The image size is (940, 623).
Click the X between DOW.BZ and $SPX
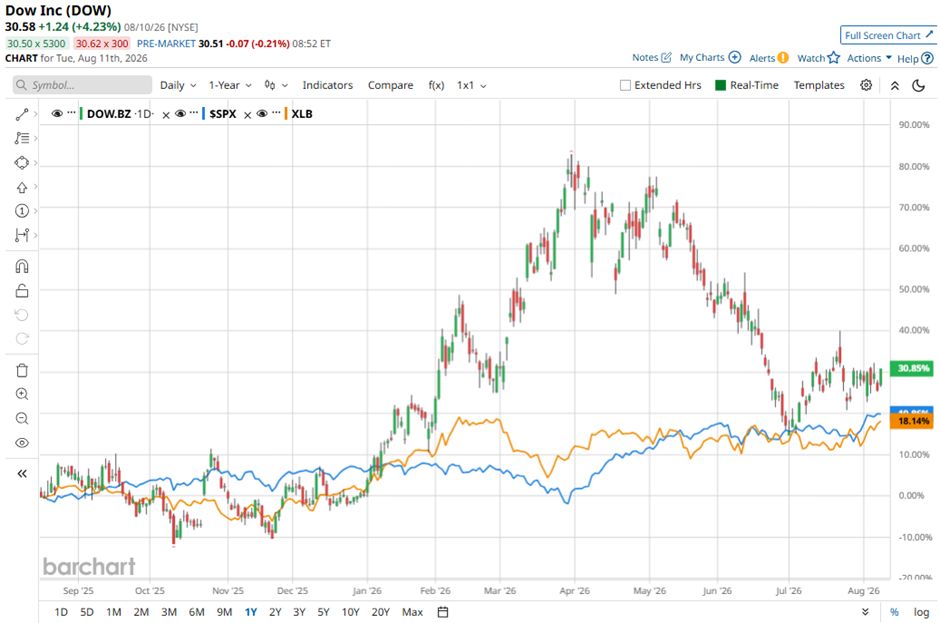pyautogui.click(x=166, y=115)
